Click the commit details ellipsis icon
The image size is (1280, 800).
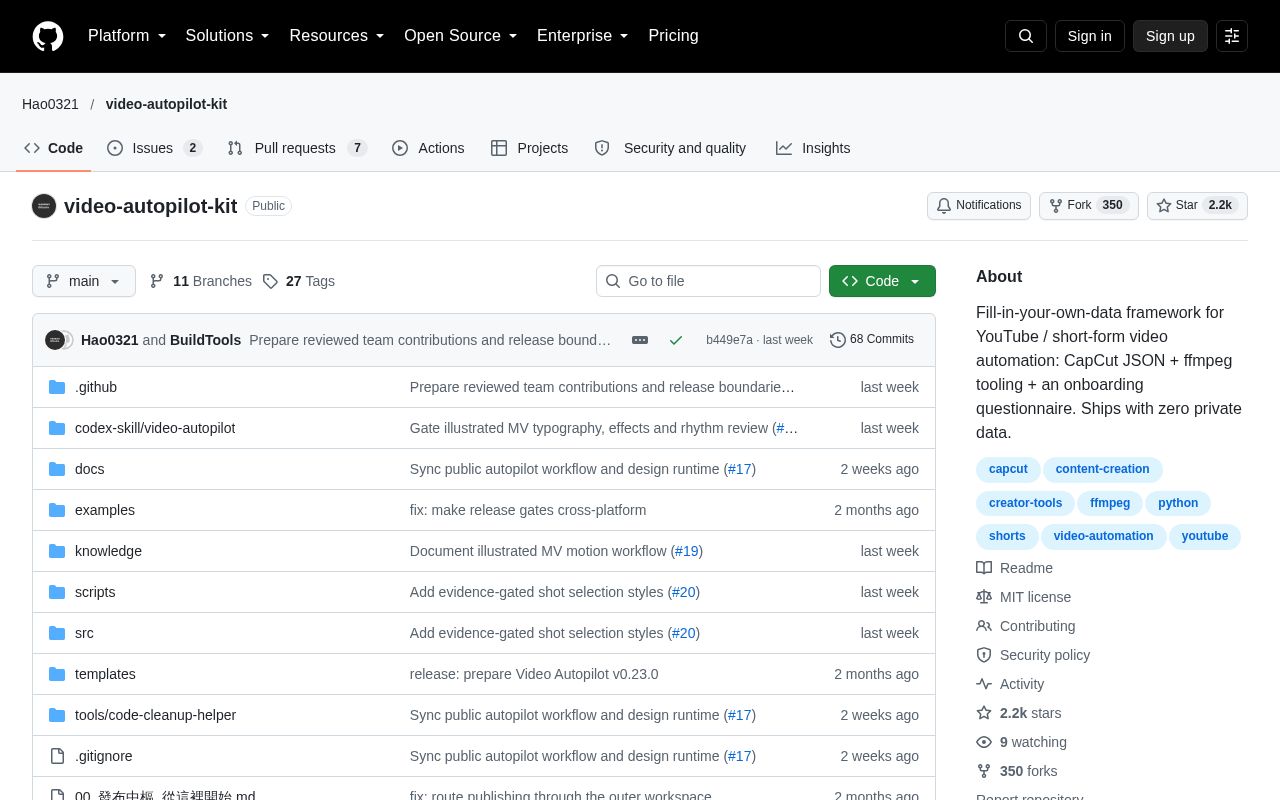(640, 340)
